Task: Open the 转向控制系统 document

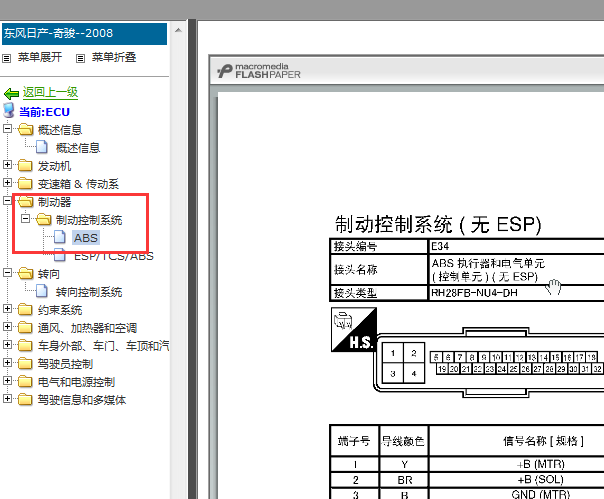Action: coord(89,292)
